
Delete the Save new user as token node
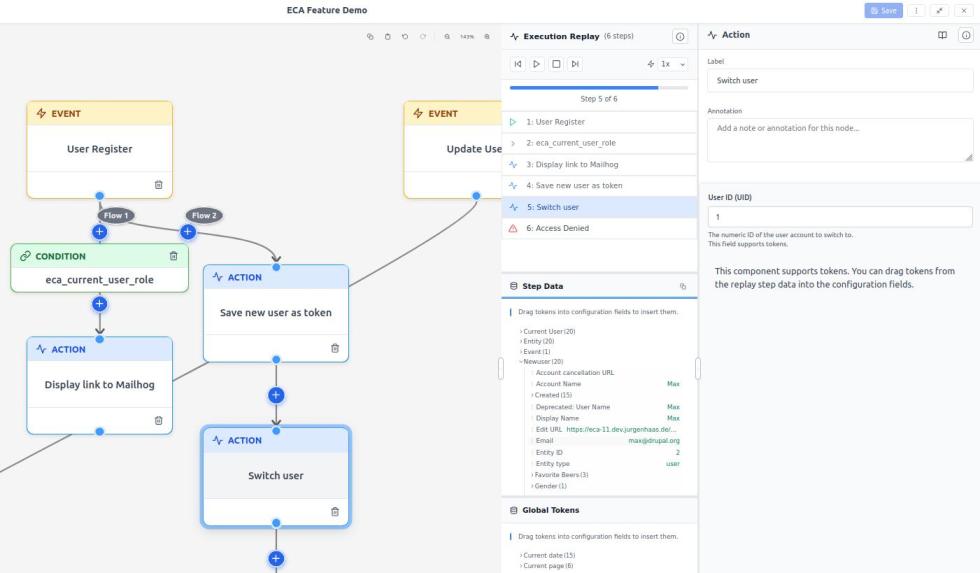(335, 348)
